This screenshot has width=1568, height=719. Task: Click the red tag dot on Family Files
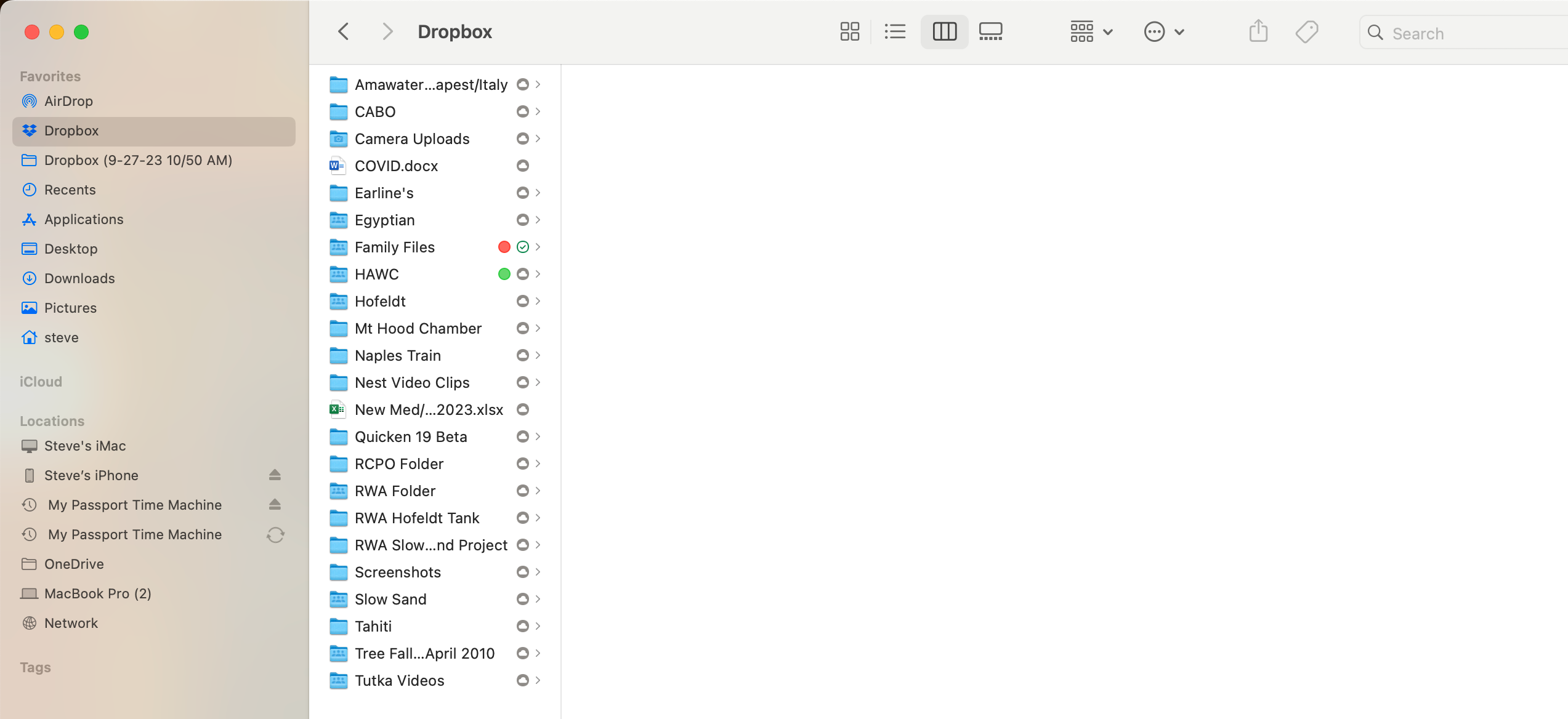pos(504,247)
